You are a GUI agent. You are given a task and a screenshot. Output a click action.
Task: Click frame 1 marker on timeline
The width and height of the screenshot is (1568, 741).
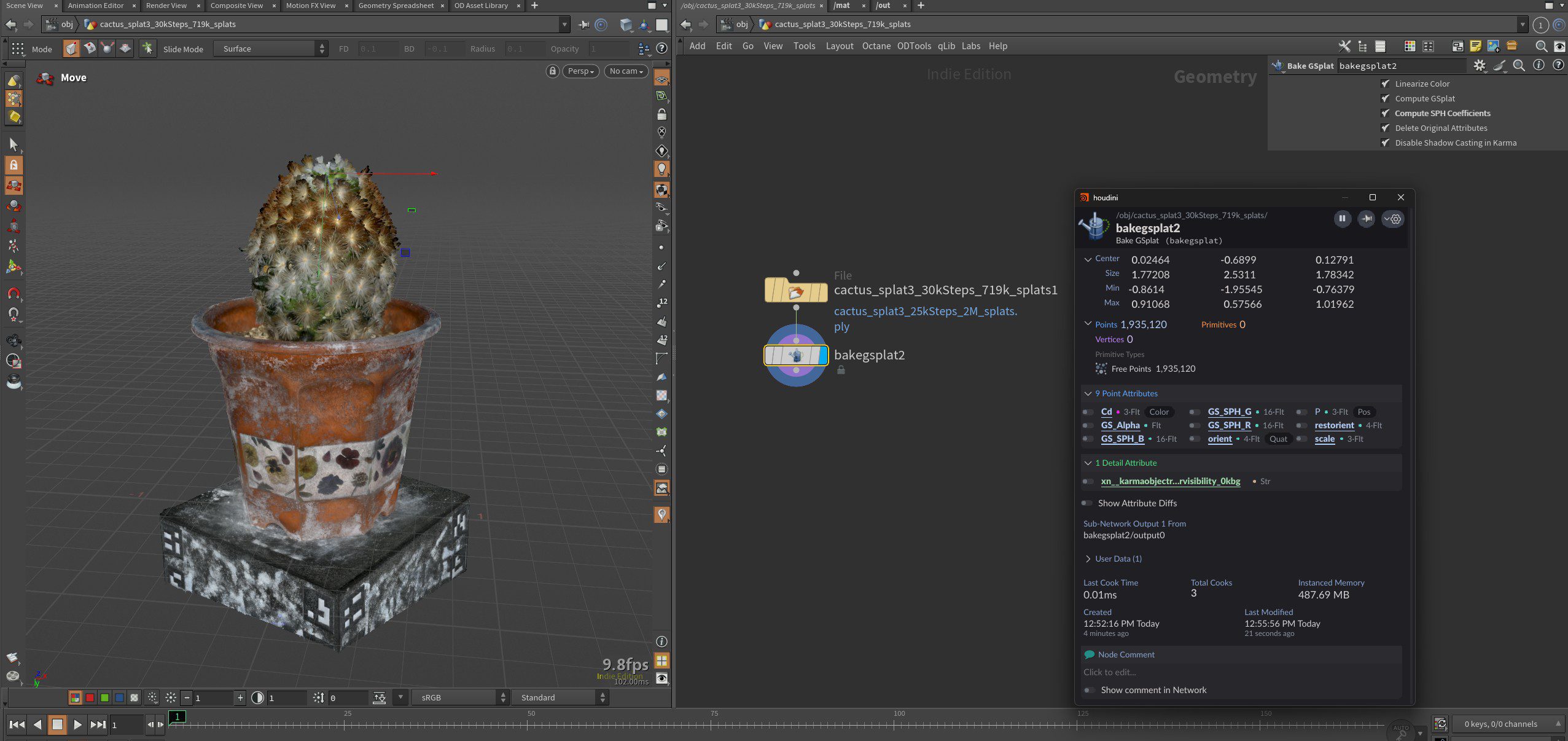pyautogui.click(x=177, y=716)
